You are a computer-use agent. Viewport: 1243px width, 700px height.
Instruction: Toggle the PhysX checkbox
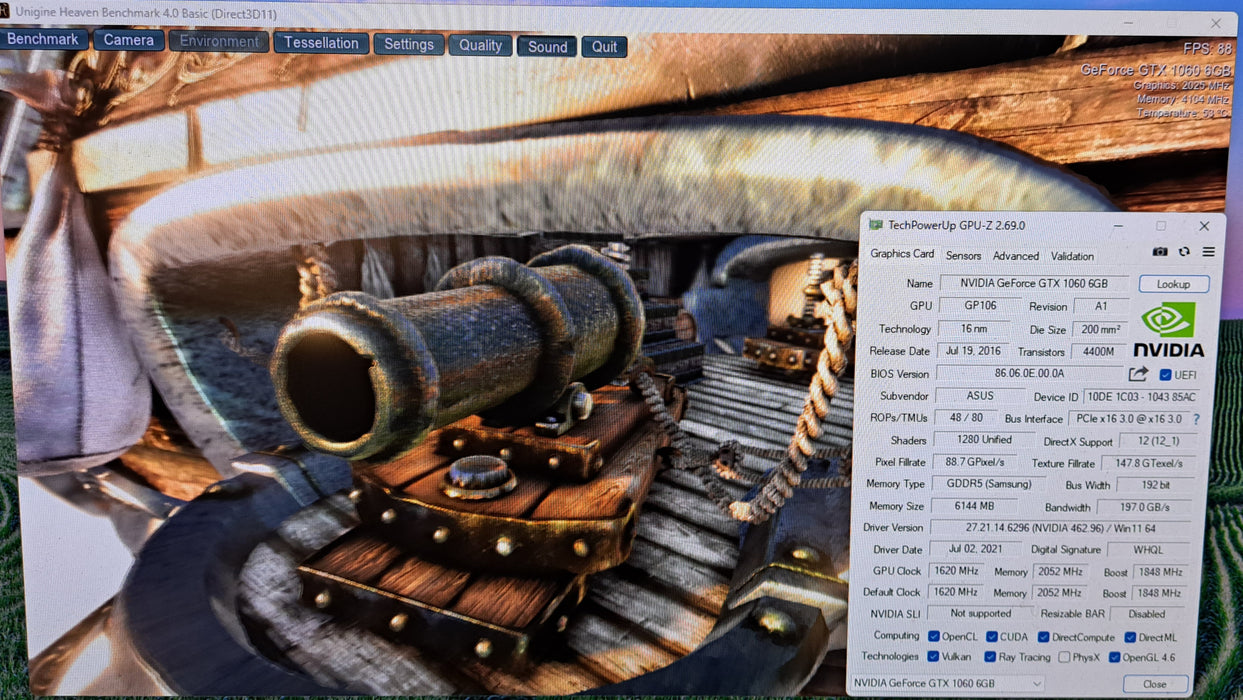(1064, 658)
